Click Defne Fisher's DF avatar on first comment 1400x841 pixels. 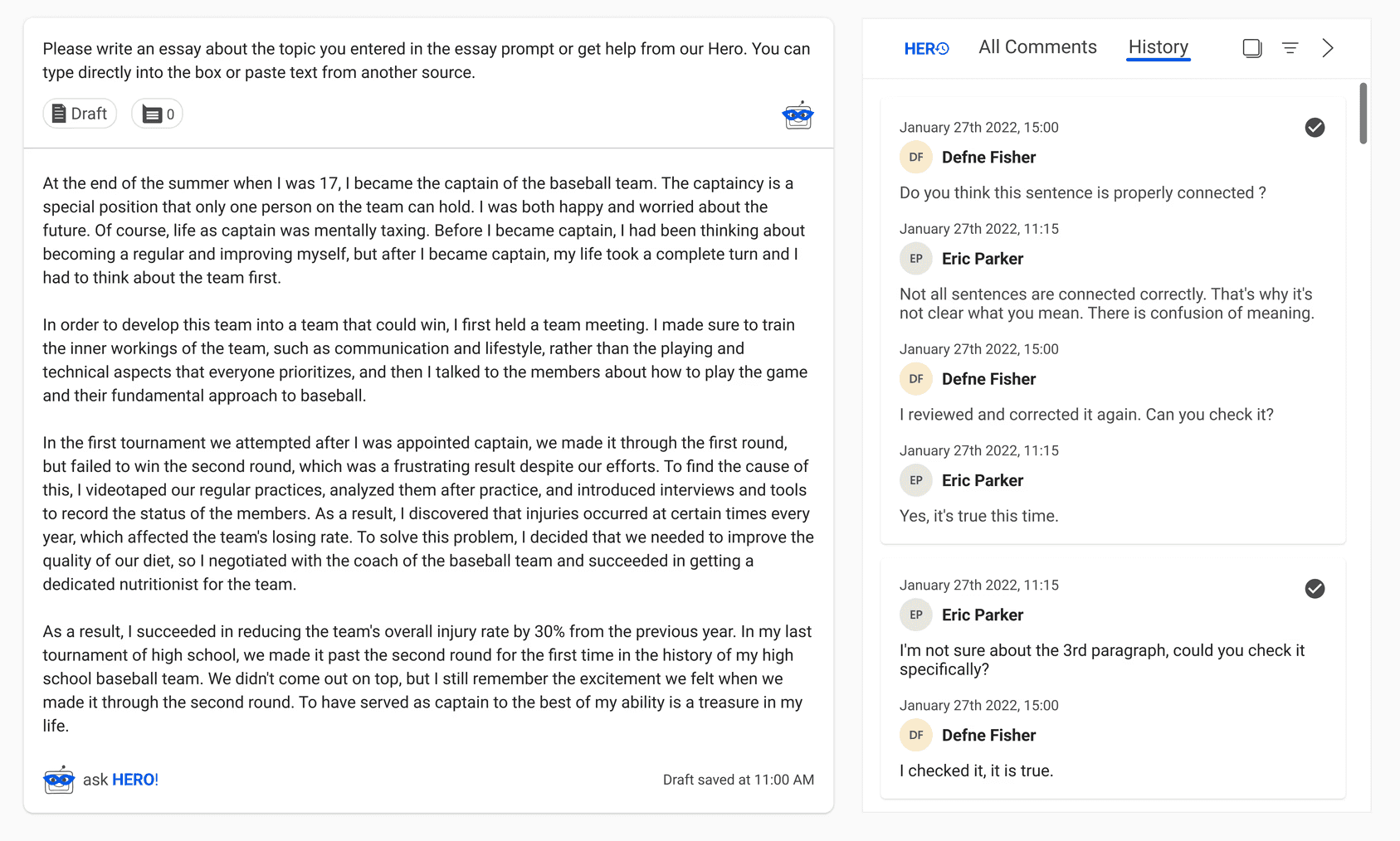tap(916, 158)
